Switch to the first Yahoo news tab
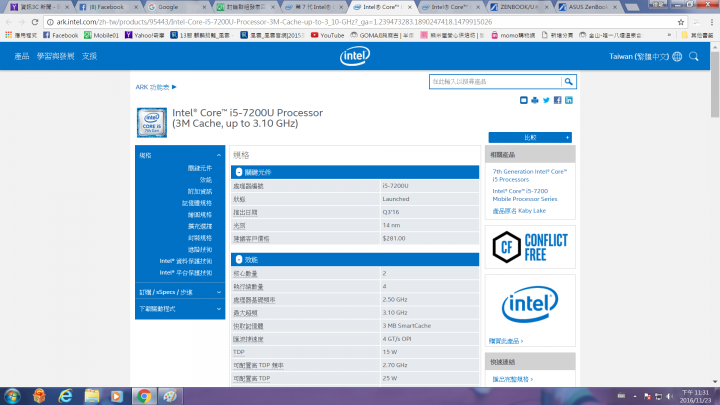The image size is (720, 405). click(x=40, y=7)
